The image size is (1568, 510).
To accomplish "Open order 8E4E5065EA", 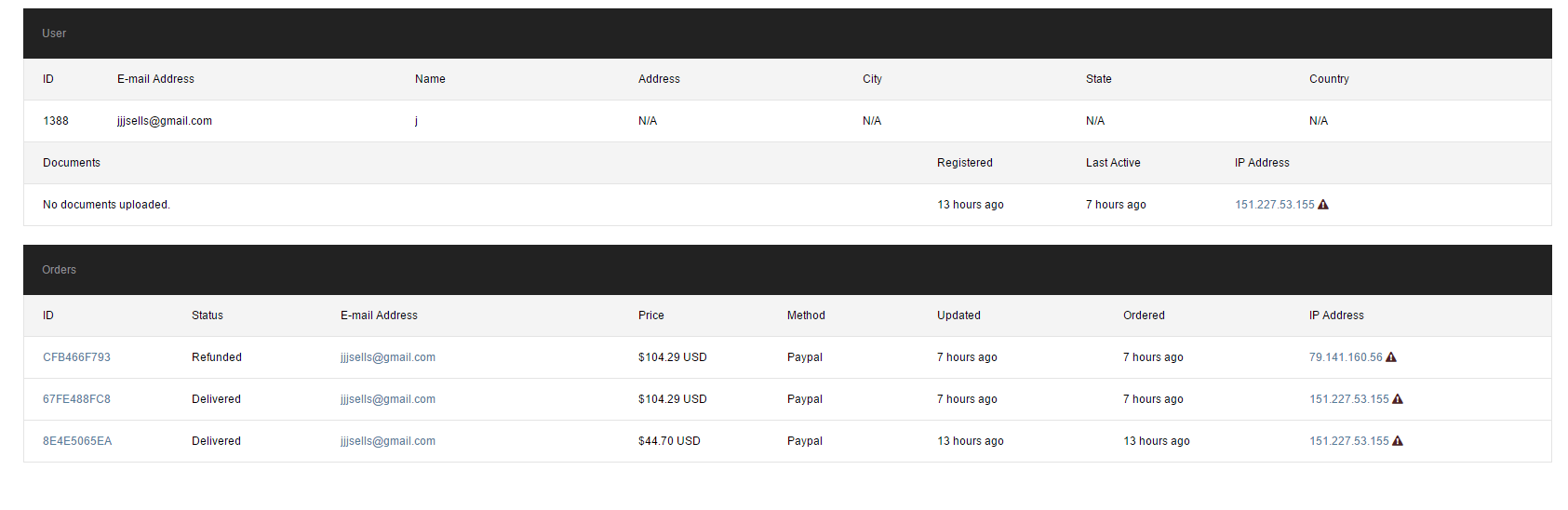I will [x=77, y=441].
